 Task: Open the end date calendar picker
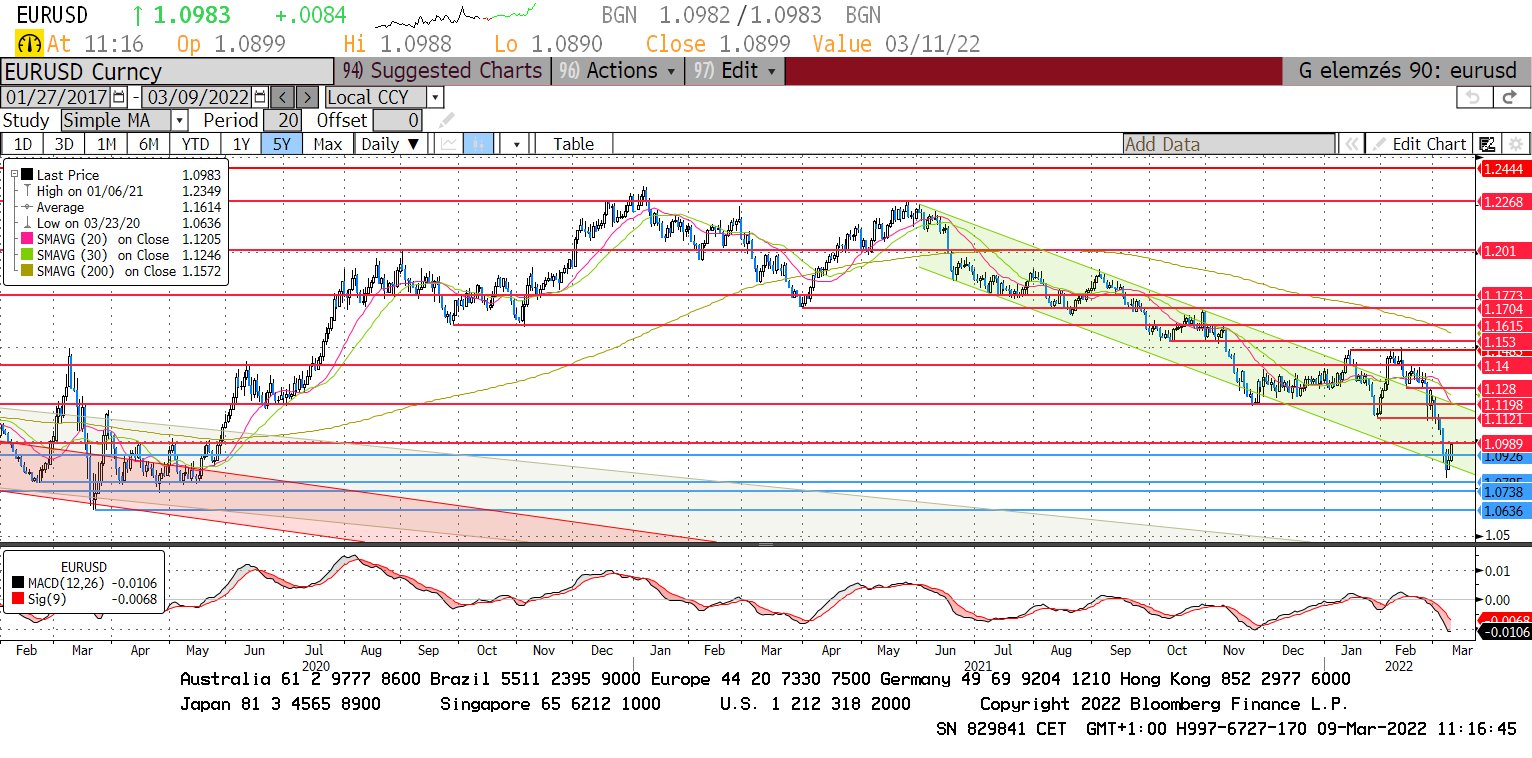click(x=260, y=97)
